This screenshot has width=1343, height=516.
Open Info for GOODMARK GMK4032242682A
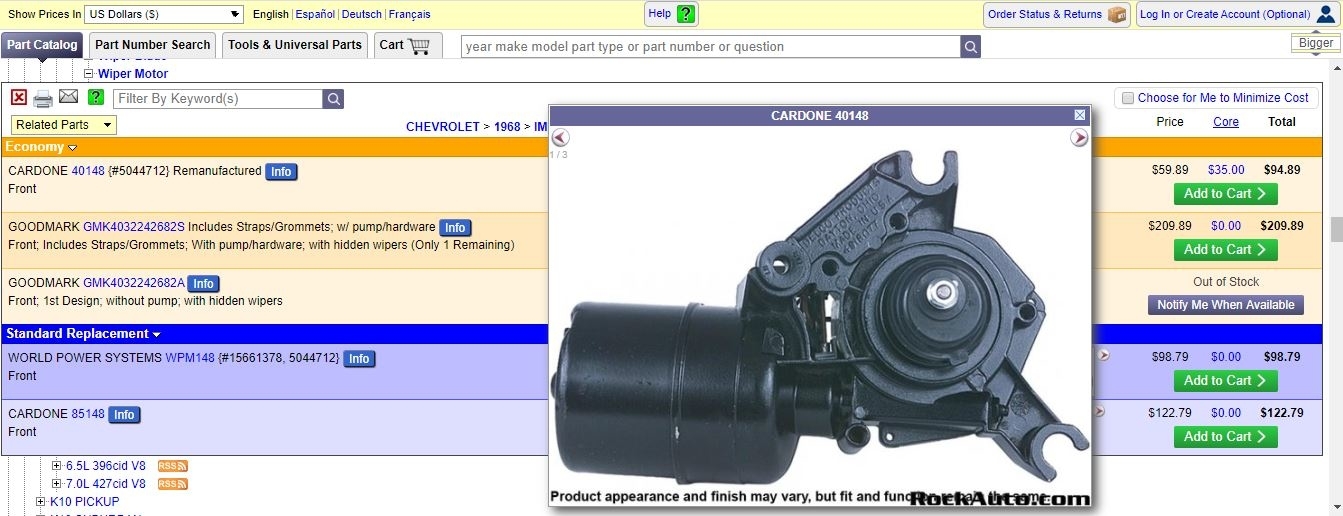[x=204, y=284]
